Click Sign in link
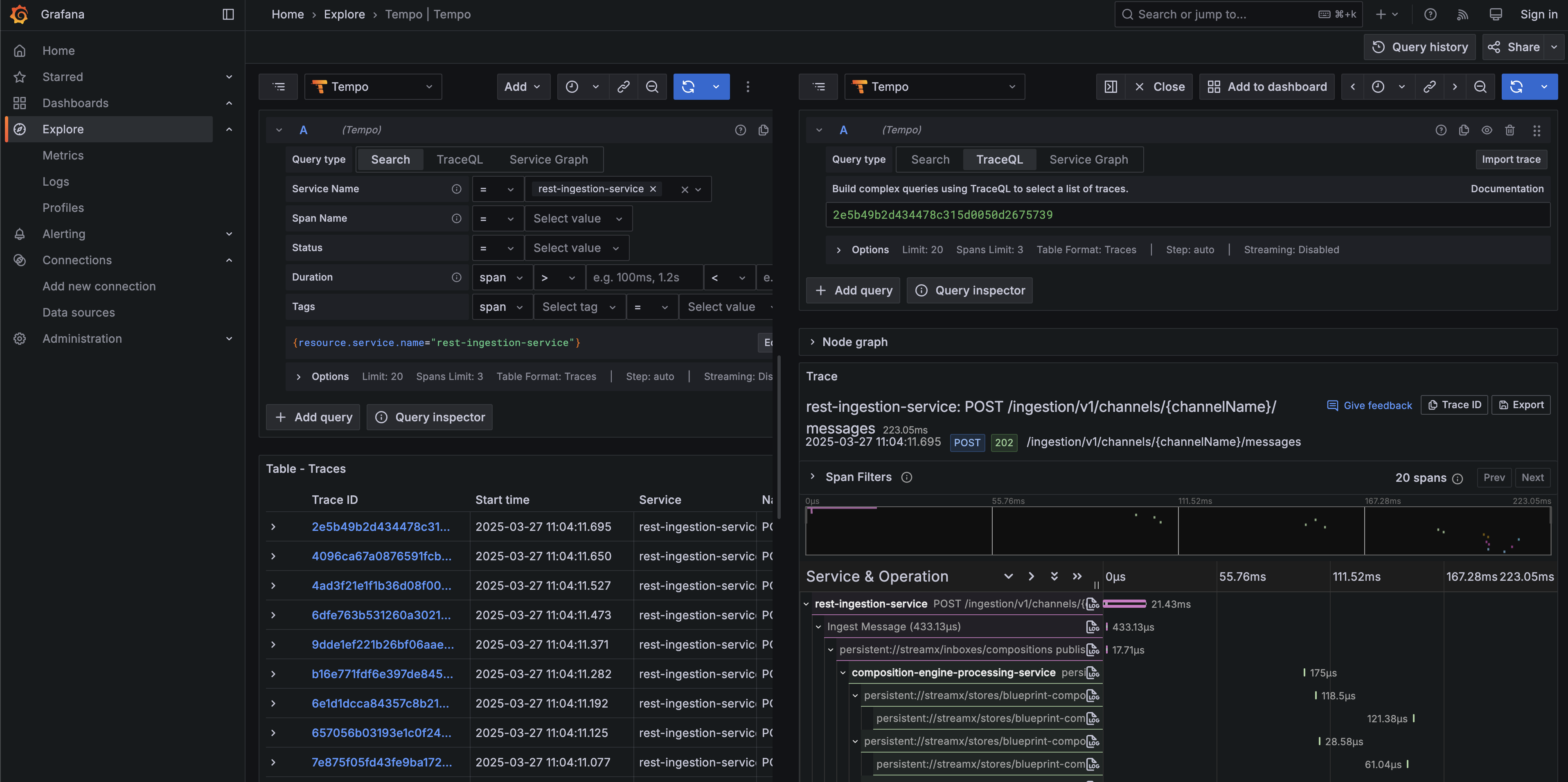 tap(1539, 14)
